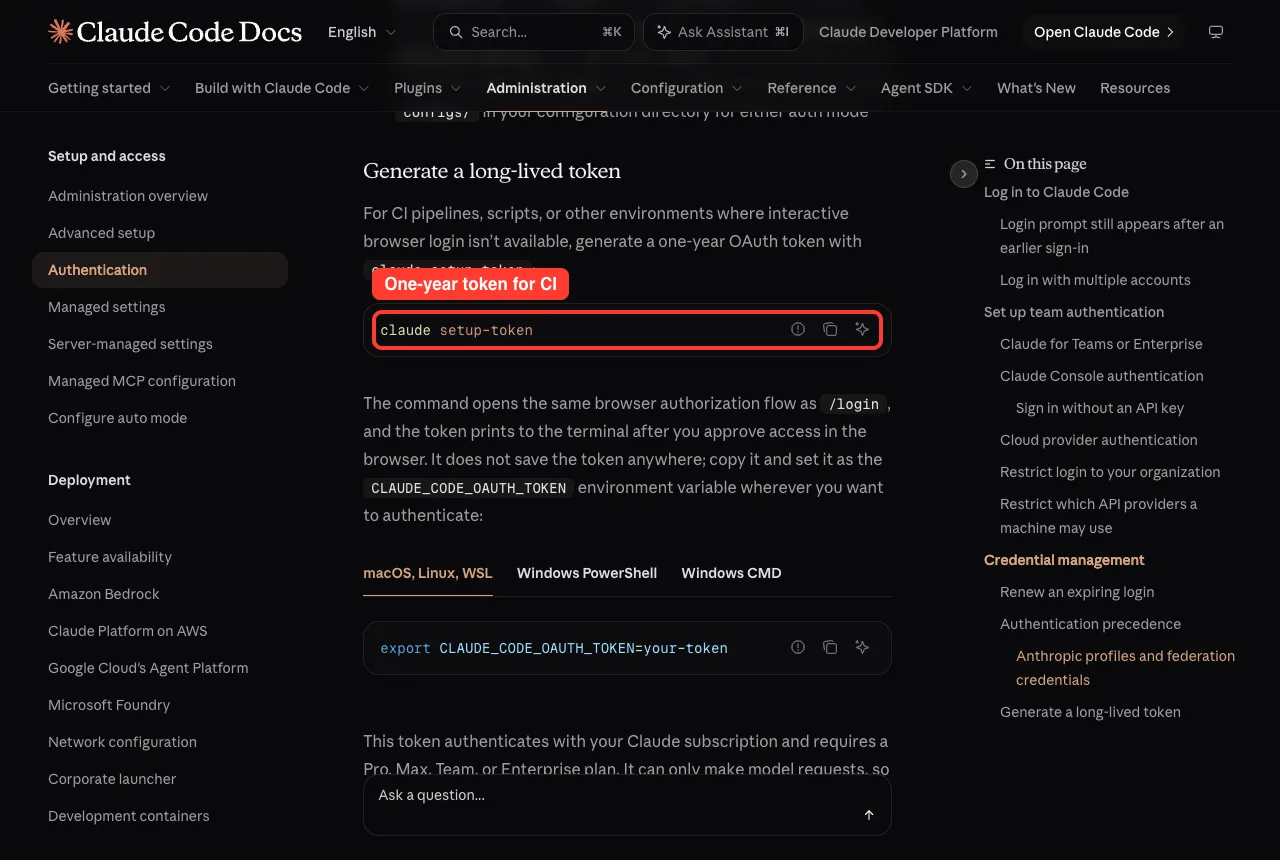The image size is (1280, 860).
Task: Jump to Authentication precedence section
Action: coord(1090,624)
